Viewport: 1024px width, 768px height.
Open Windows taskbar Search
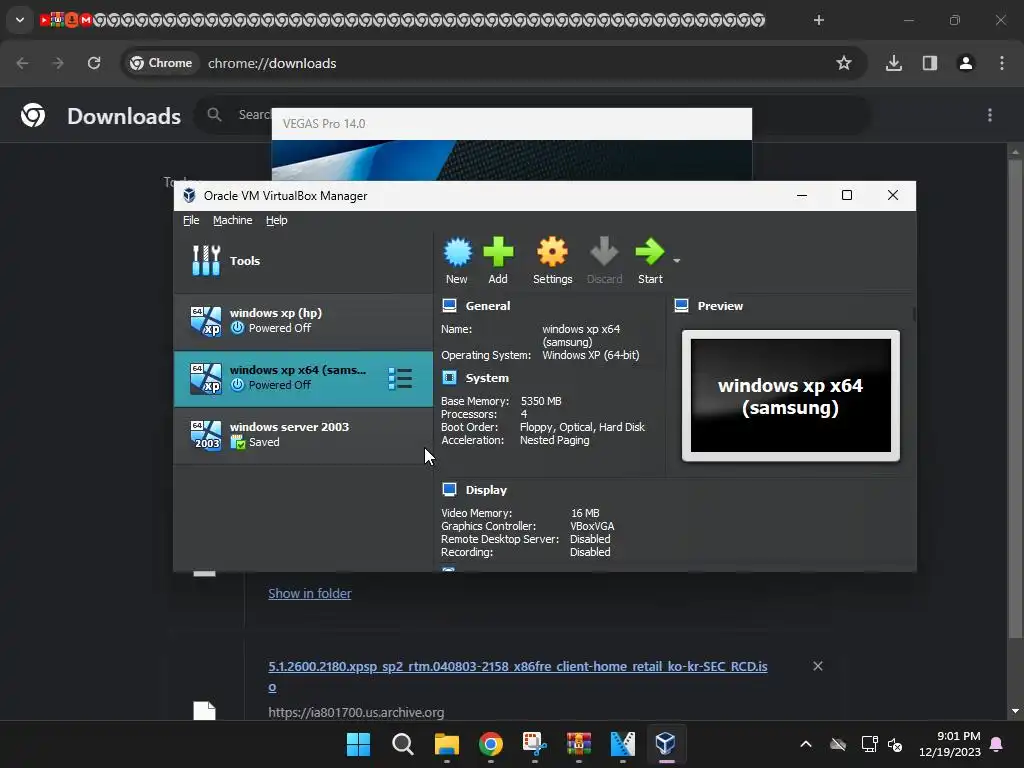(403, 744)
